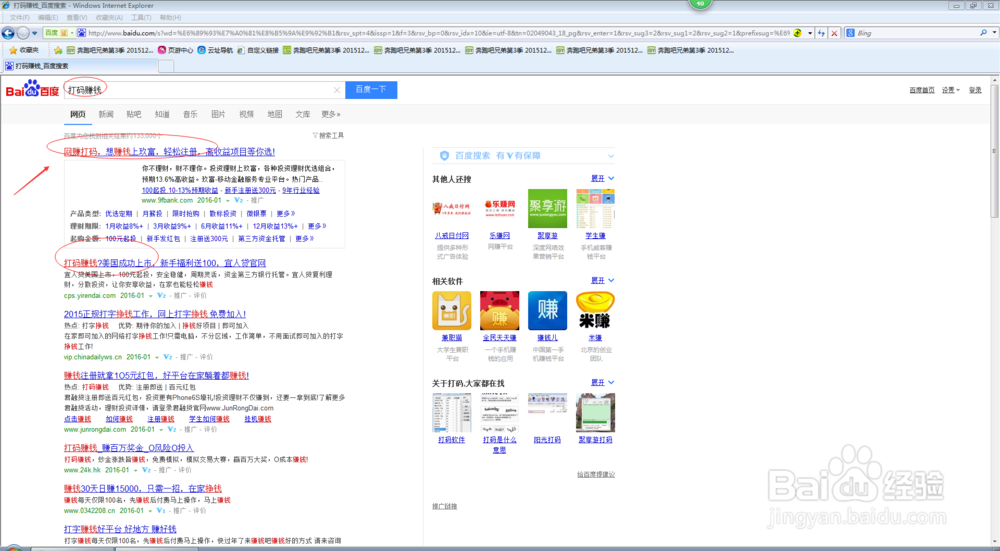Open the 打字赚钱好平台 result link
Image resolution: width=1000 pixels, height=551 pixels.
point(120,529)
